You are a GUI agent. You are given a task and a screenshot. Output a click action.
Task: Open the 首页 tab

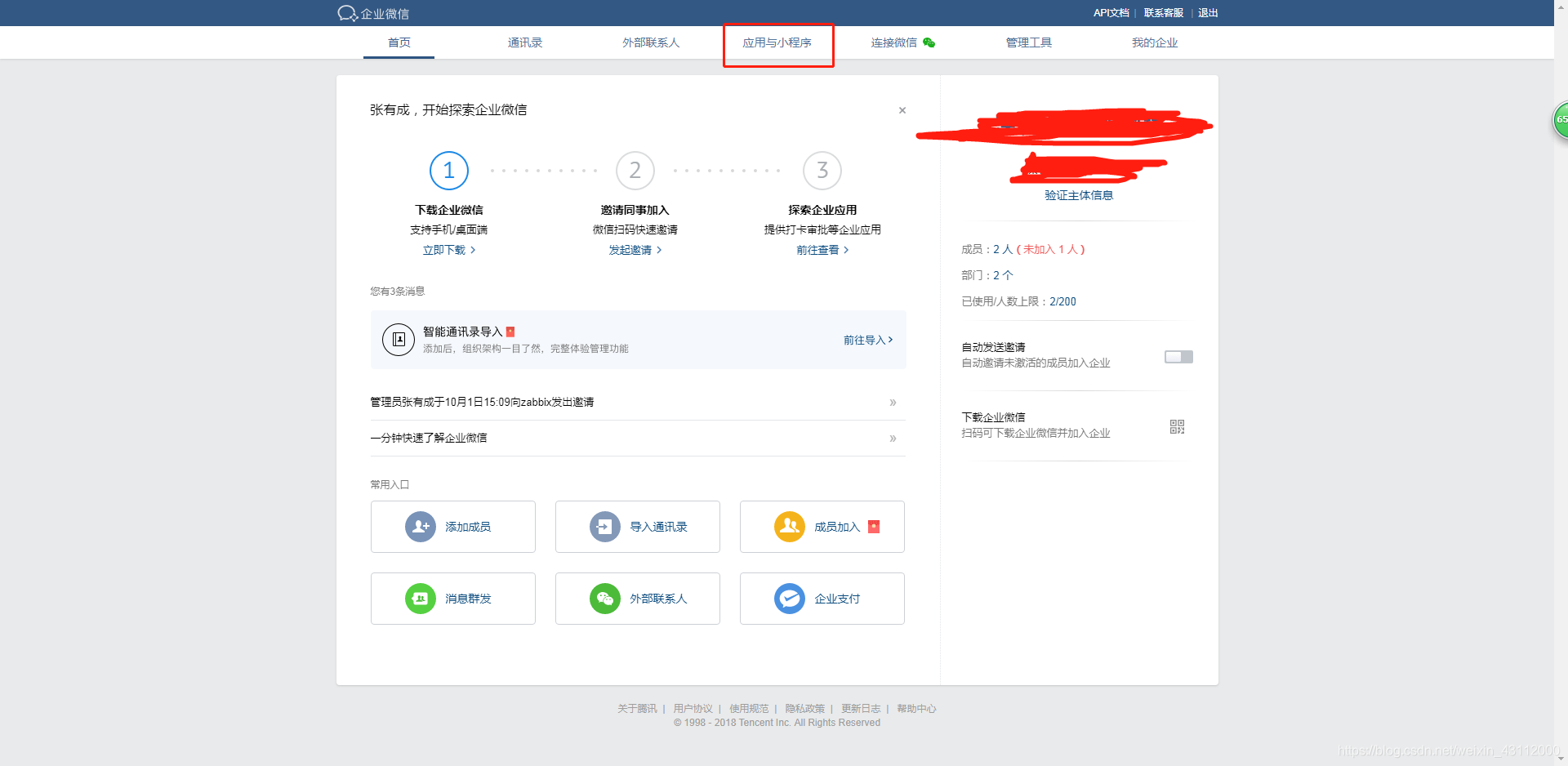click(x=399, y=42)
